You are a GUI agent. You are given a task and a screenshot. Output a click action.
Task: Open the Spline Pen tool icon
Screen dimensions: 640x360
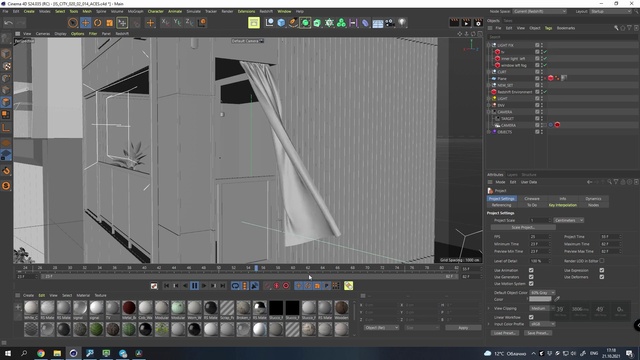[293, 23]
